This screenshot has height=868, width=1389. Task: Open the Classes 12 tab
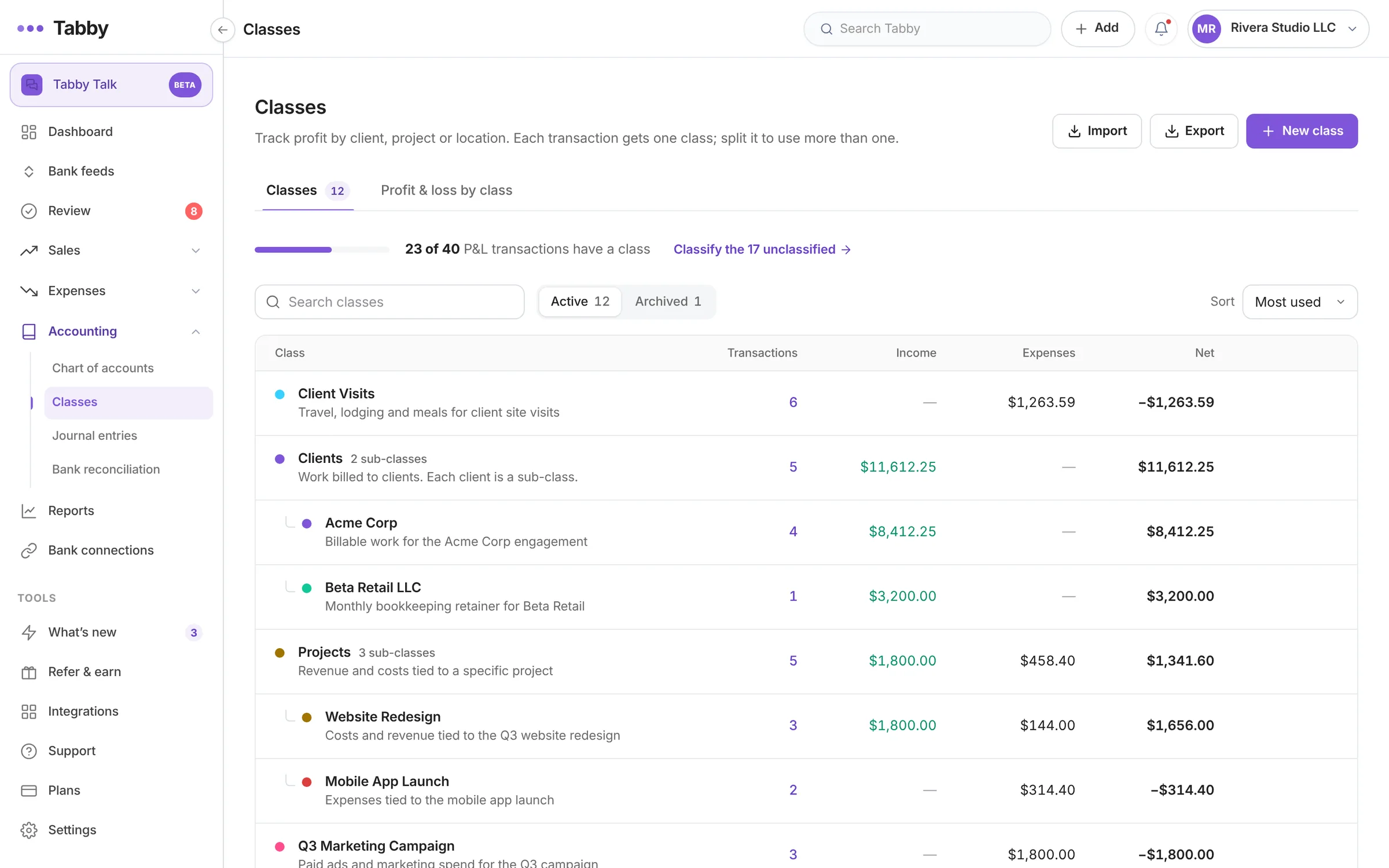point(307,190)
